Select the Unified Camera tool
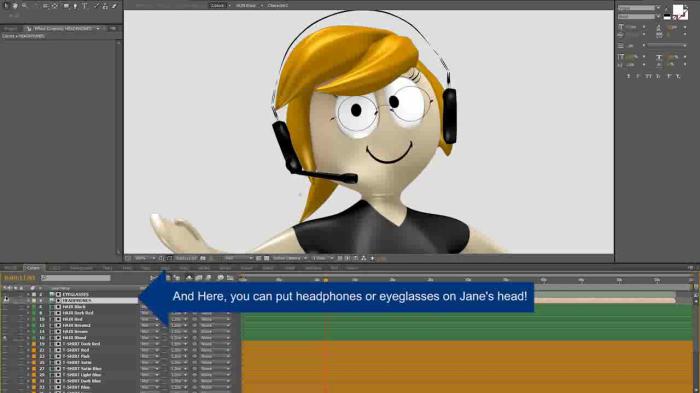Image resolution: width=700 pixels, height=393 pixels. (x=46, y=6)
